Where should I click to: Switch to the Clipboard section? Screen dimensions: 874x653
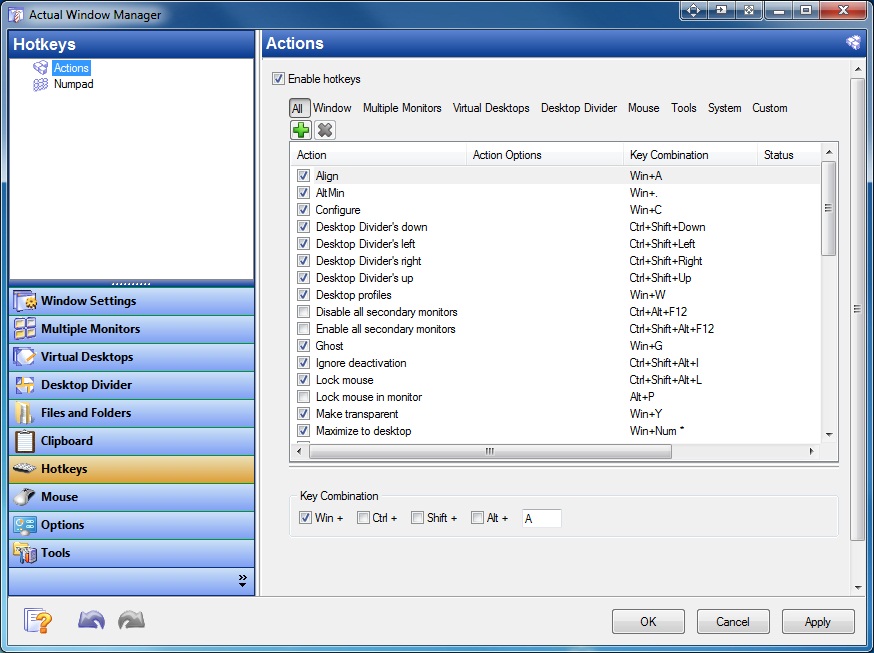[132, 441]
